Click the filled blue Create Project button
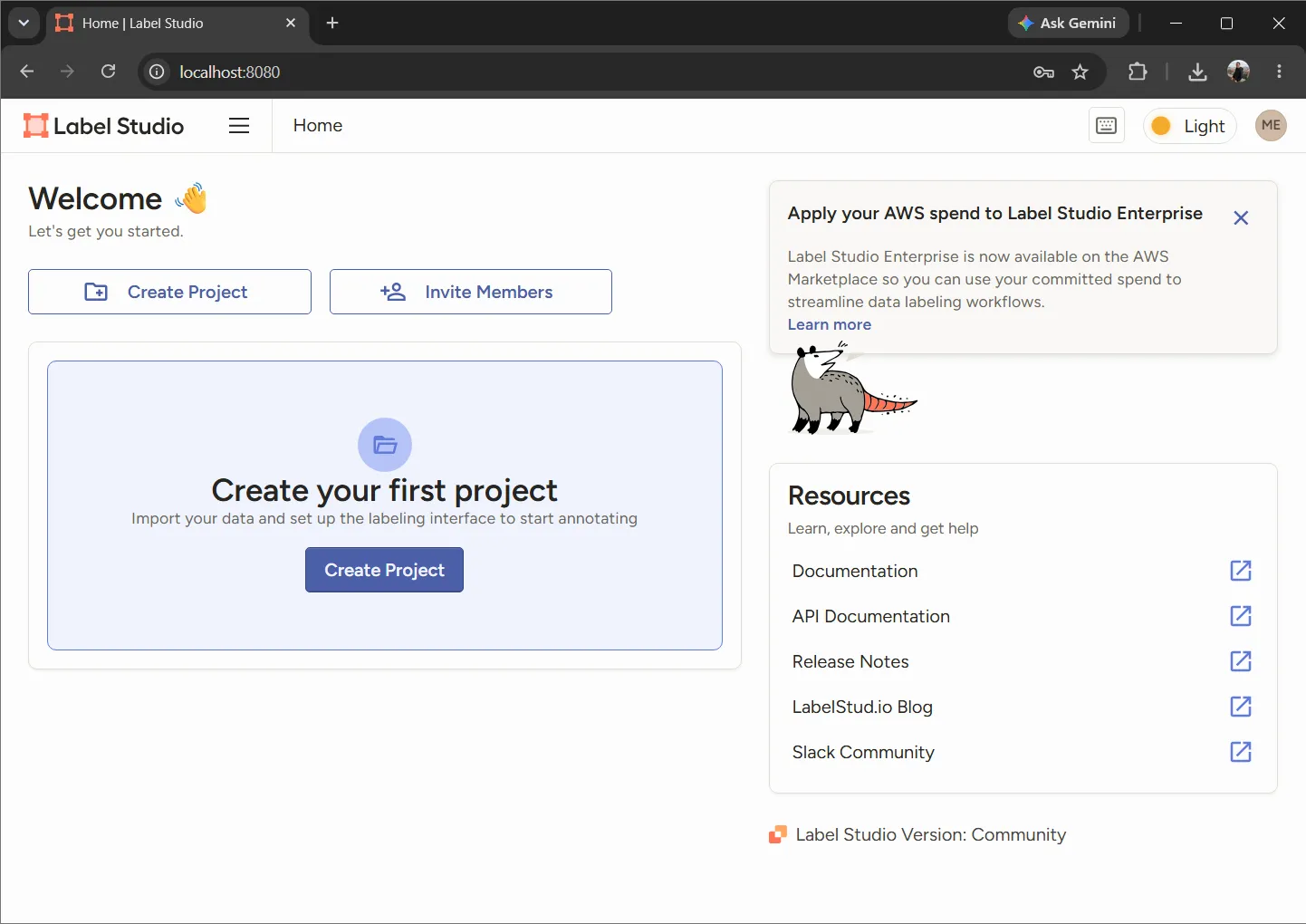 384,570
